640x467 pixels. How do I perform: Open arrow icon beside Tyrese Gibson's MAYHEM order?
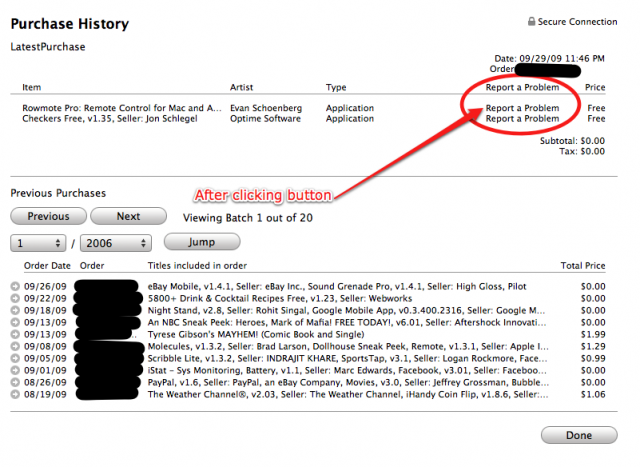coord(15,334)
